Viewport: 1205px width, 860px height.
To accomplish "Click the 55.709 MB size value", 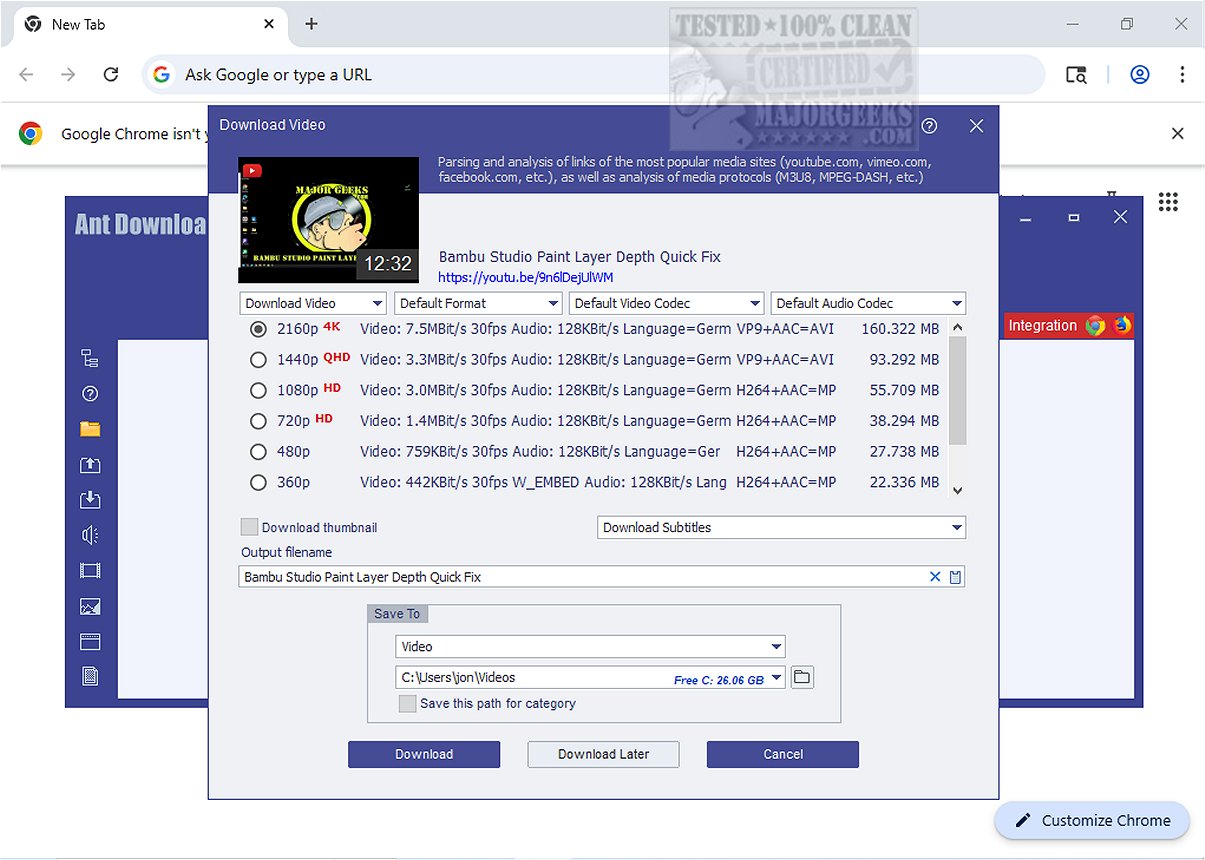I will click(904, 390).
